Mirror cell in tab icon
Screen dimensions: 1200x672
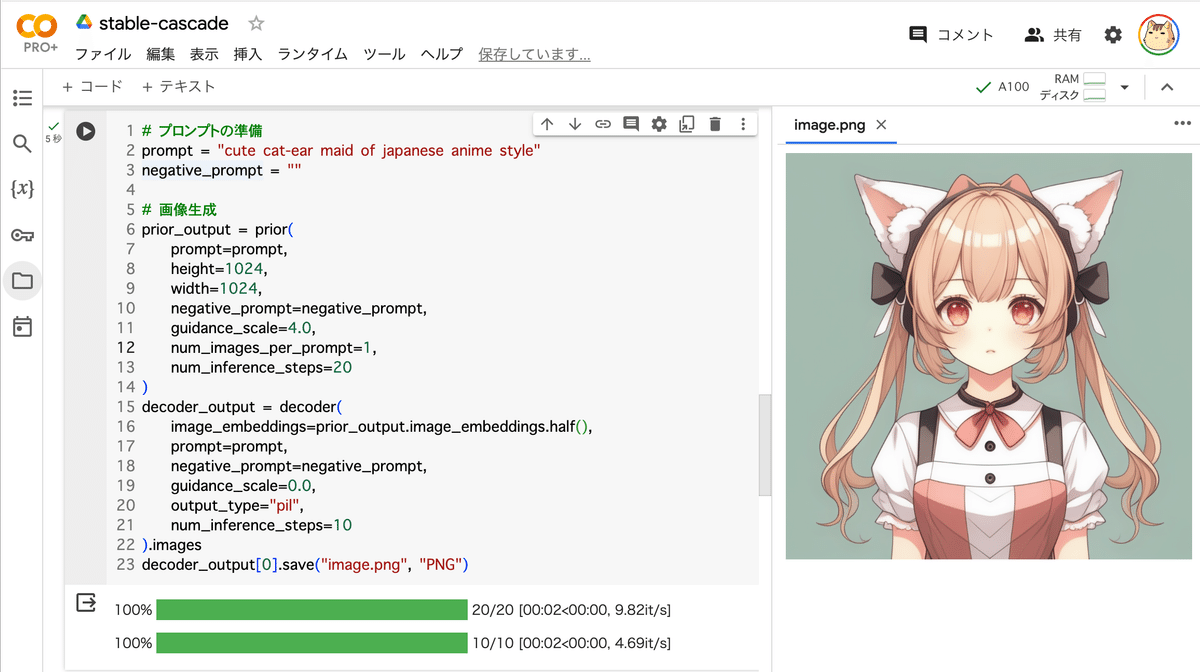click(x=687, y=124)
